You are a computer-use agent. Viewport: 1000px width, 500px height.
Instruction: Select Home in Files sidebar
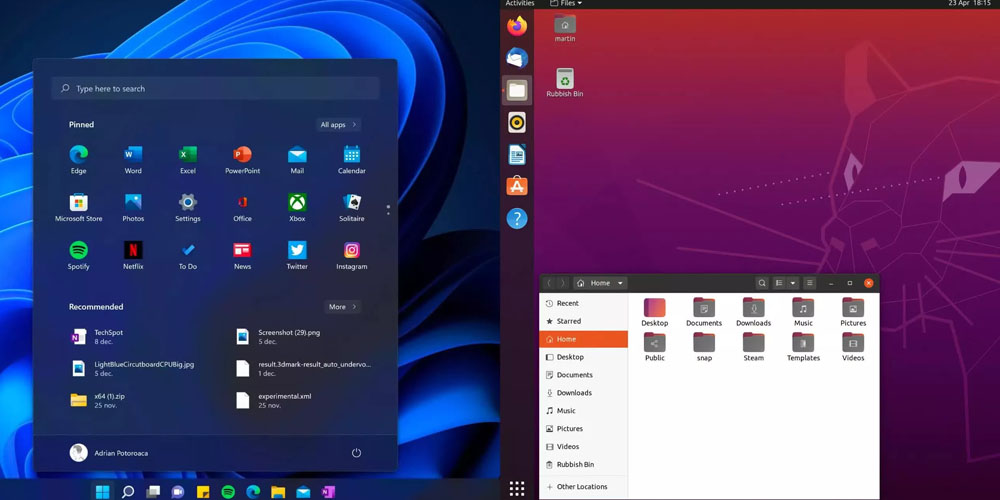tap(584, 339)
